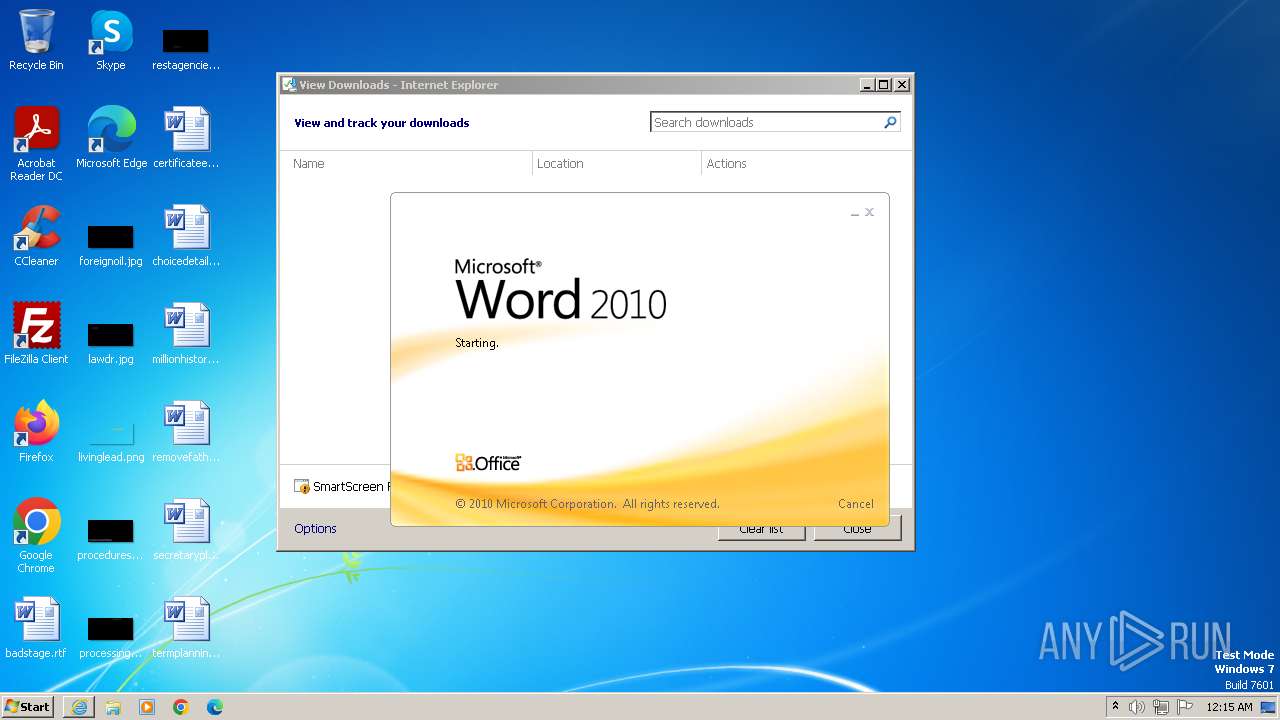The width and height of the screenshot is (1280, 720).
Task: Click the Start button
Action: pyautogui.click(x=28, y=707)
